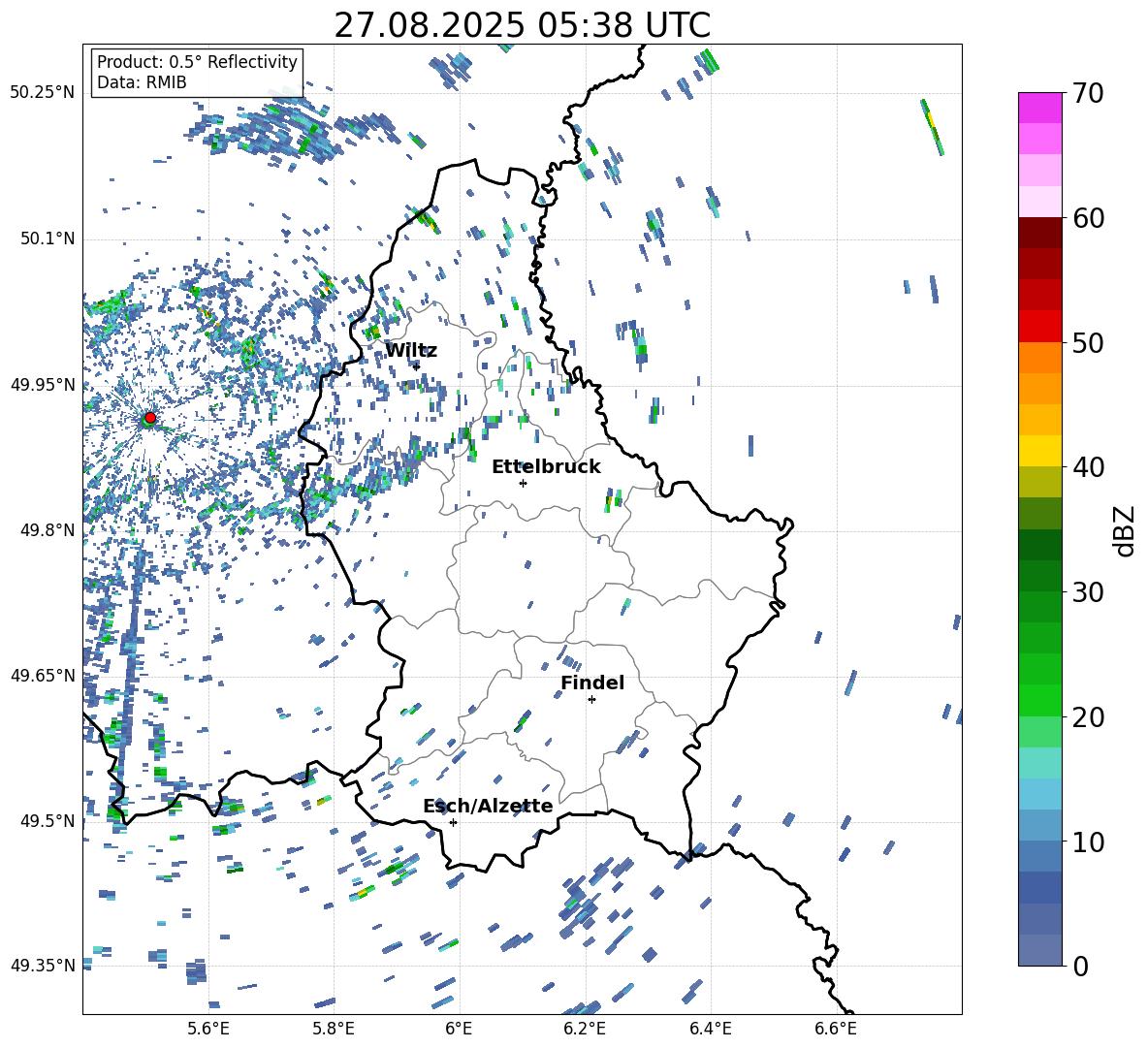Click the colorbar value 30

(1088, 591)
